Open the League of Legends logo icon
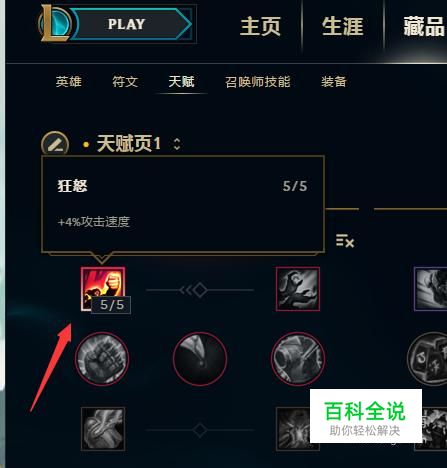 55,23
